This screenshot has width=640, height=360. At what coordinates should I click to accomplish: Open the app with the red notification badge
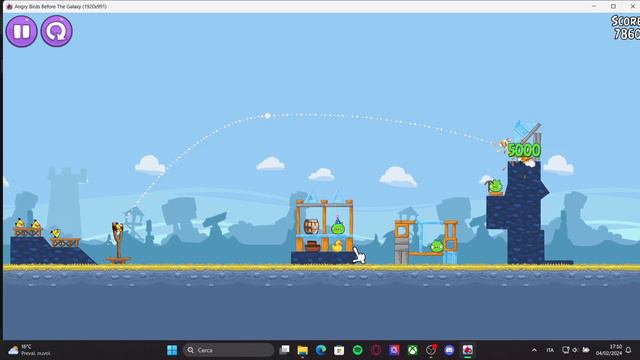click(431, 350)
